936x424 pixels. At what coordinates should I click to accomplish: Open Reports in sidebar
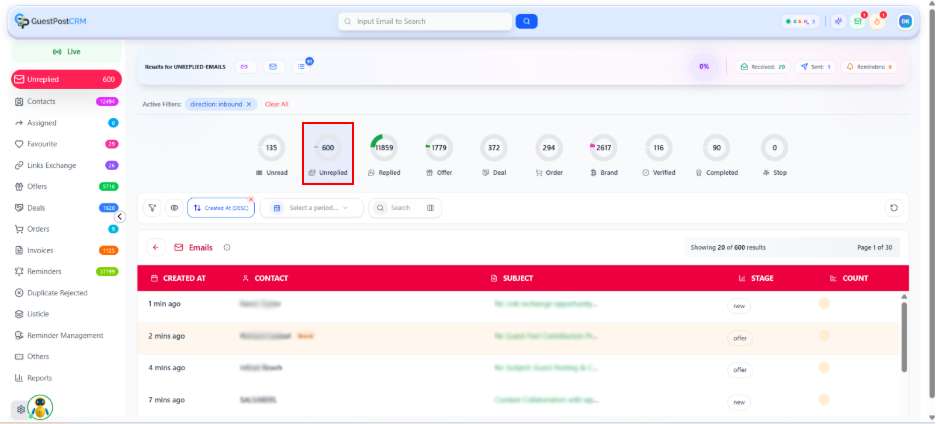click(x=66, y=378)
